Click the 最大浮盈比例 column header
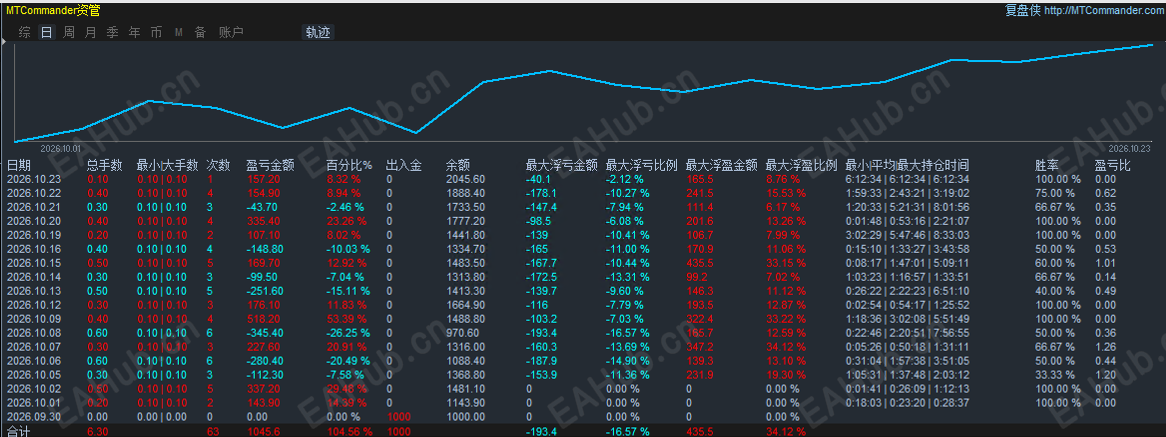Screen dimensions: 1166x437 (x=802, y=165)
